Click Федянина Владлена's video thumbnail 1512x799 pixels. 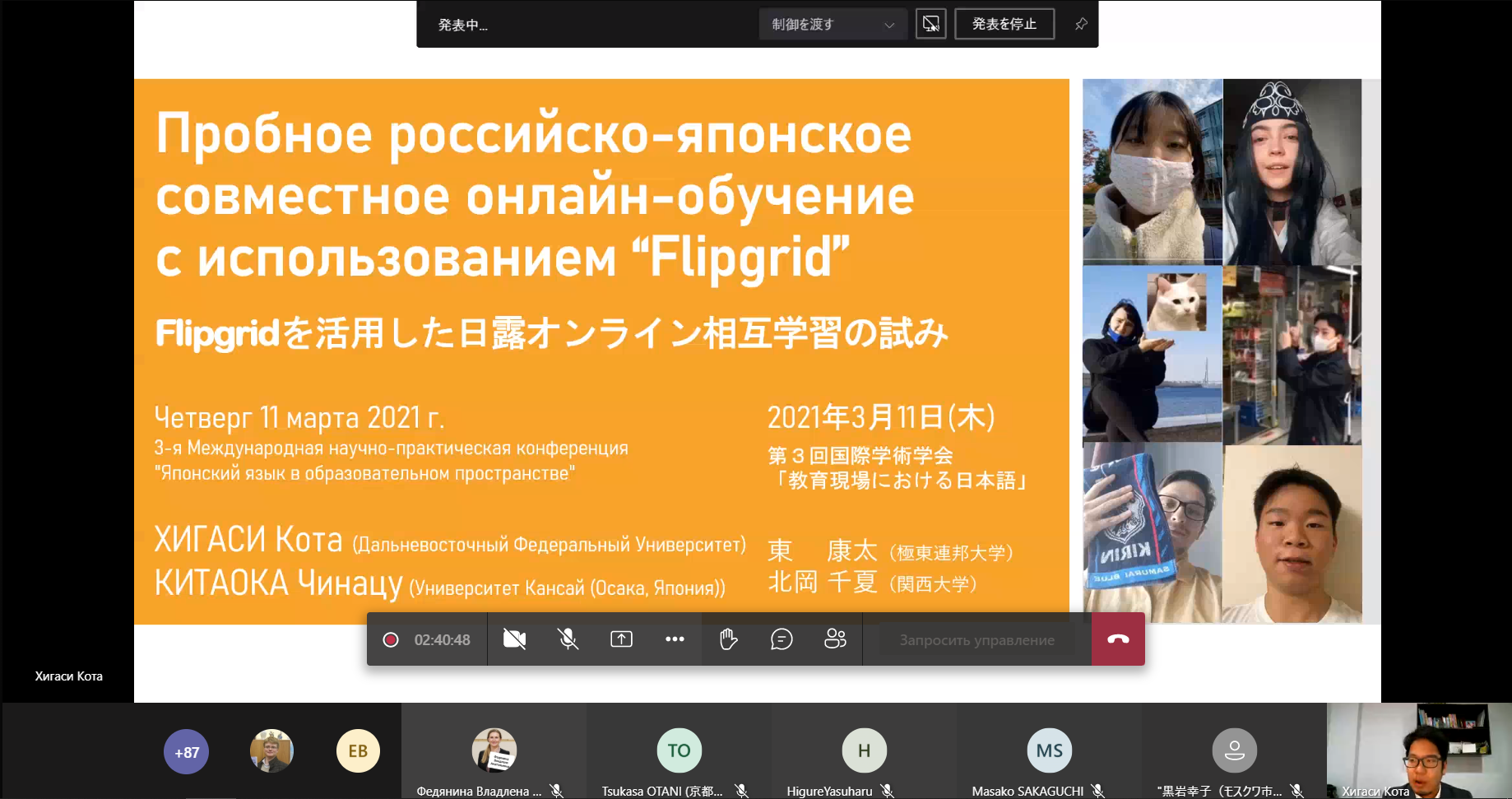tap(493, 750)
